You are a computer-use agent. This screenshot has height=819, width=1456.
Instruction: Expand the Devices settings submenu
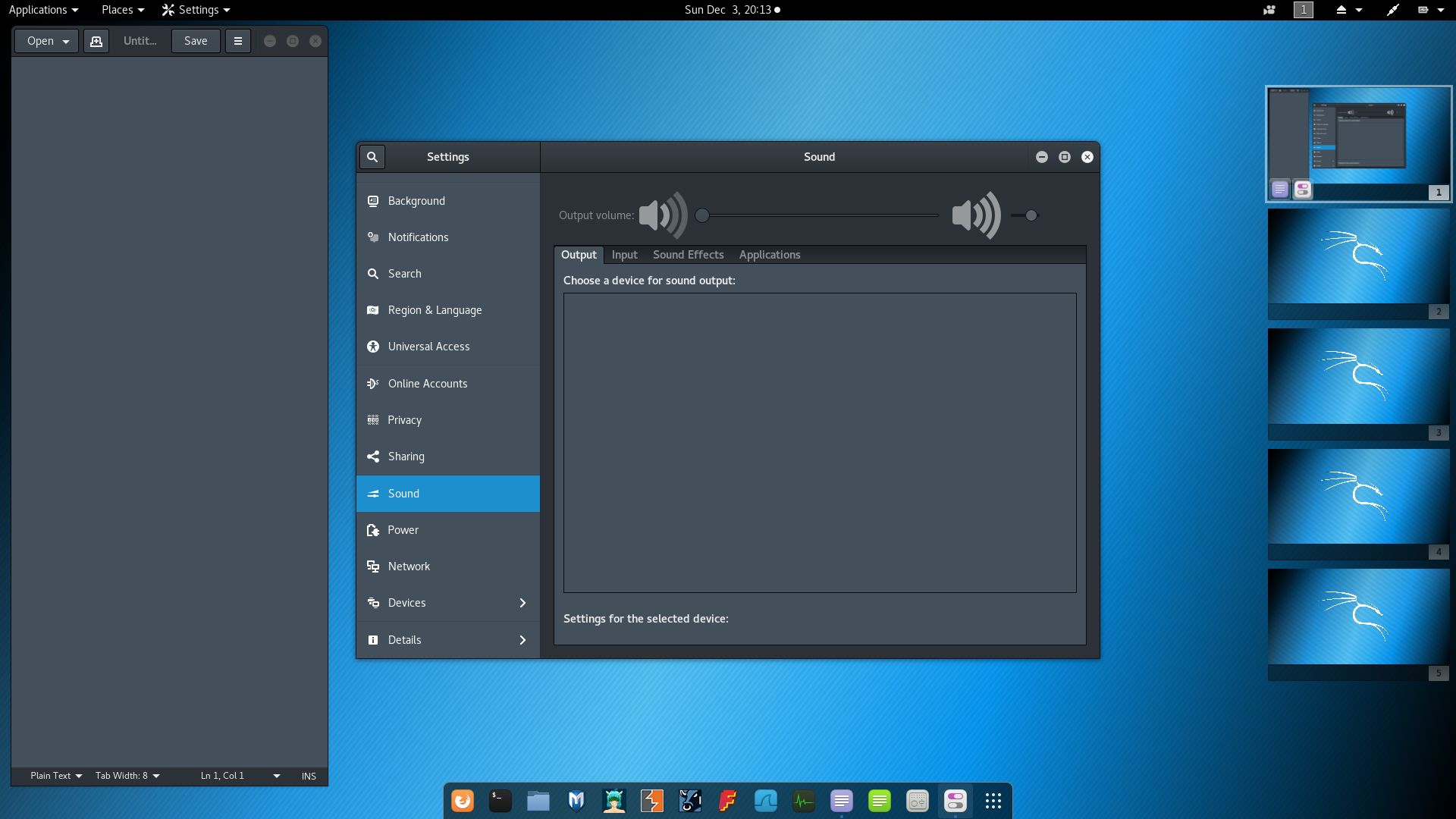[447, 603]
